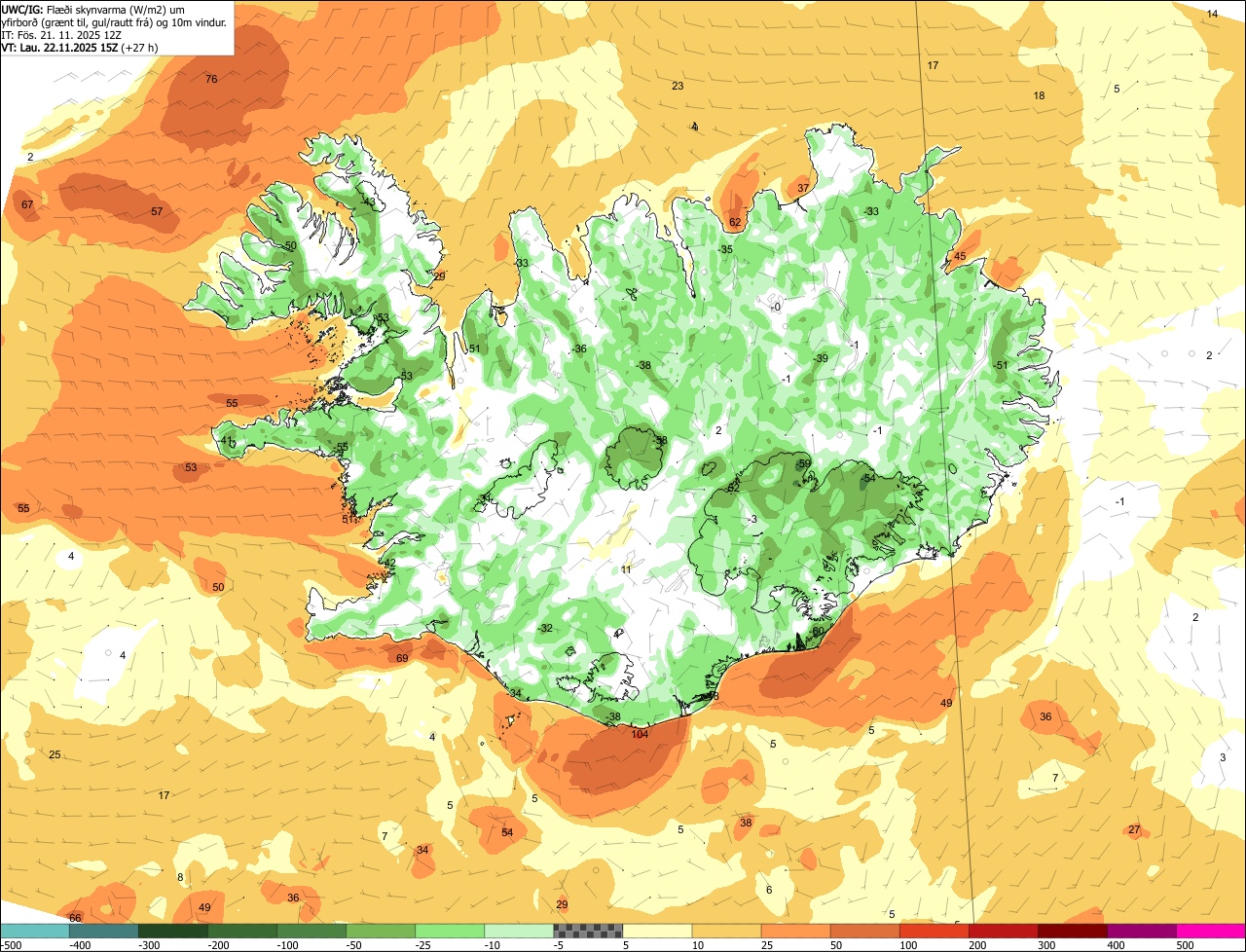Click the legend swatch between -200 and -100
The height and width of the screenshot is (952, 1246).
[242, 931]
